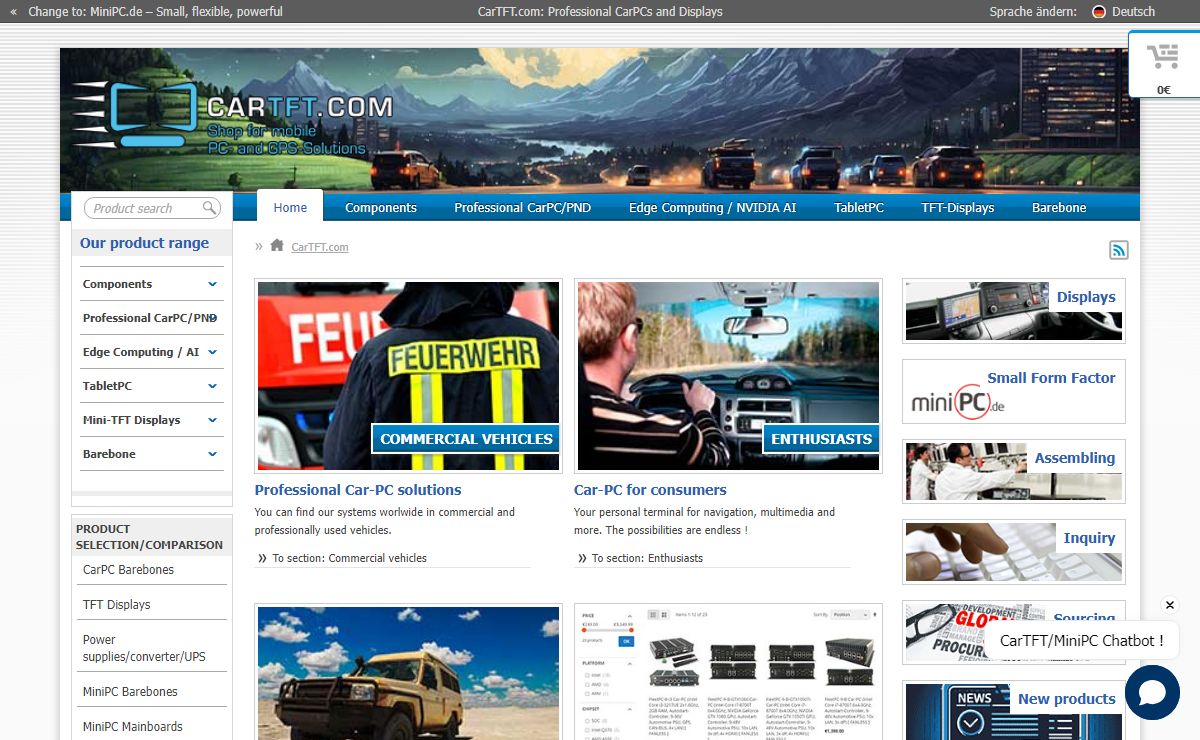Viewport: 1200px width, 740px height.
Task: Open the Components navigation tab
Action: click(381, 208)
